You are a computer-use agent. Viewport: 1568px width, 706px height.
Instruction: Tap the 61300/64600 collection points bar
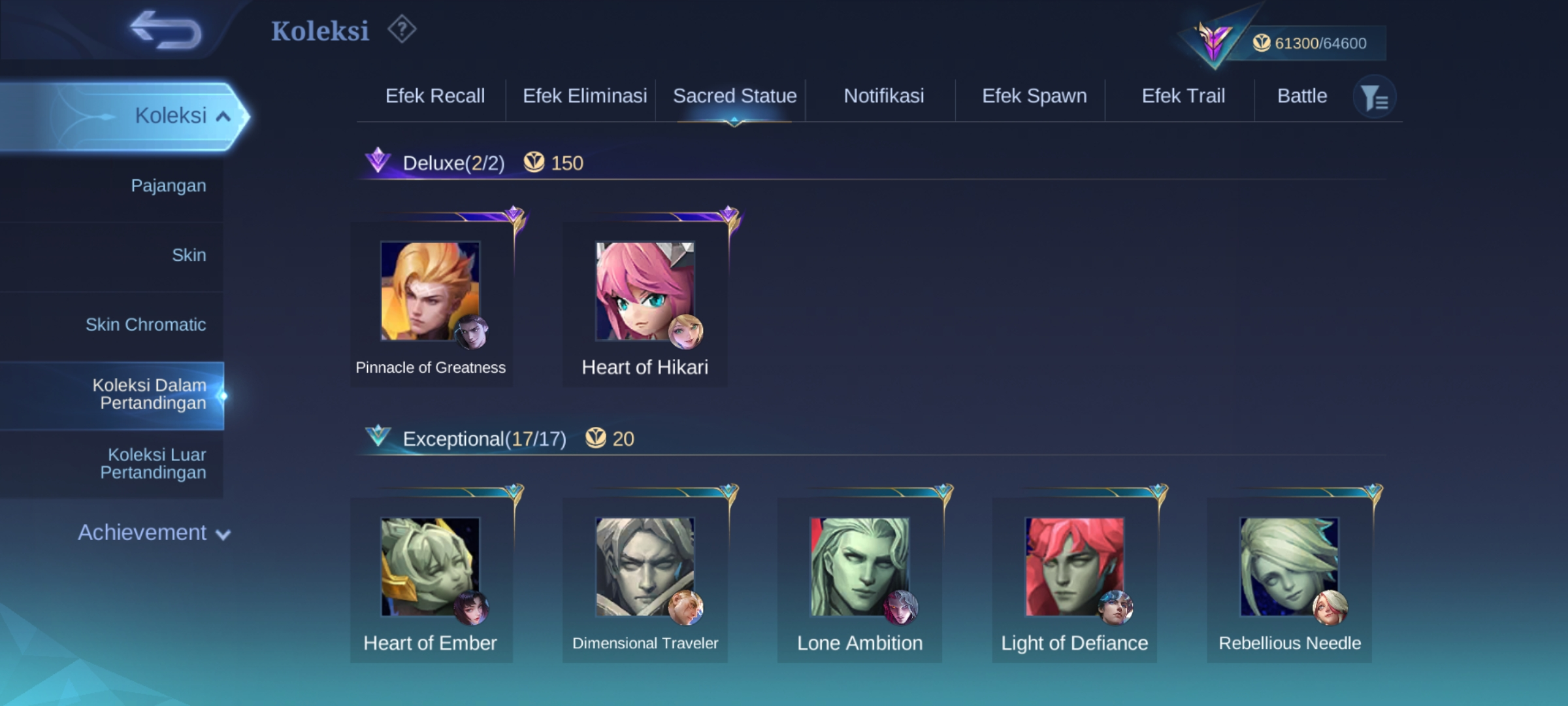click(x=1310, y=43)
